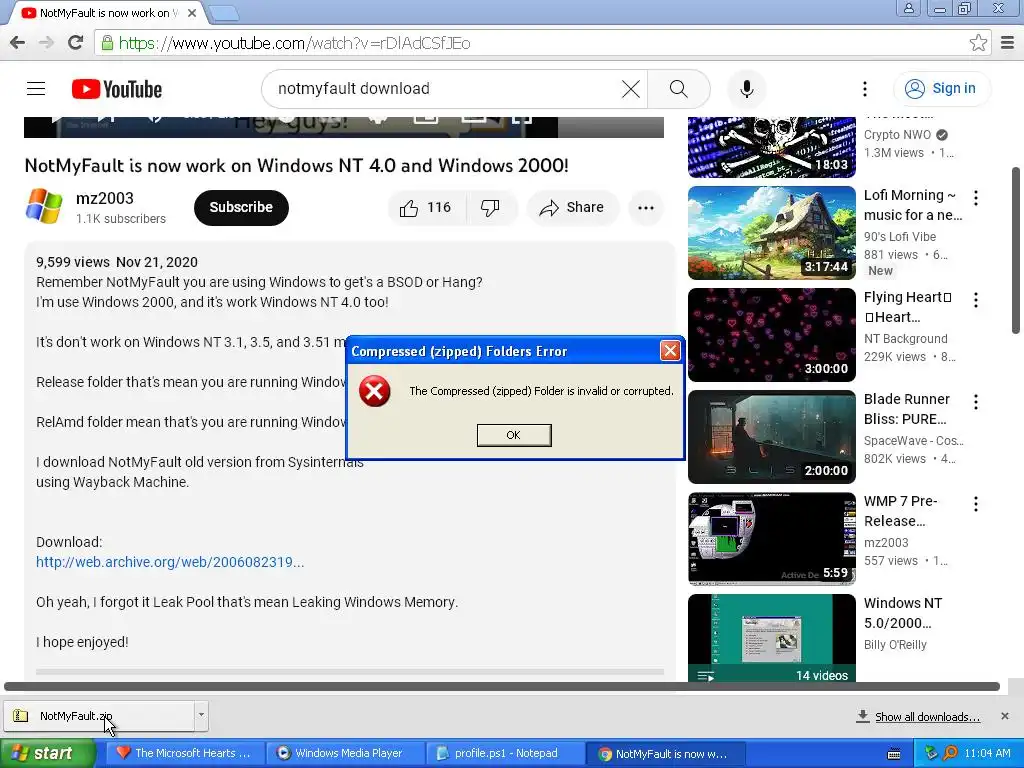
Task: Click the Lofi Morning video title
Action: coord(913,205)
